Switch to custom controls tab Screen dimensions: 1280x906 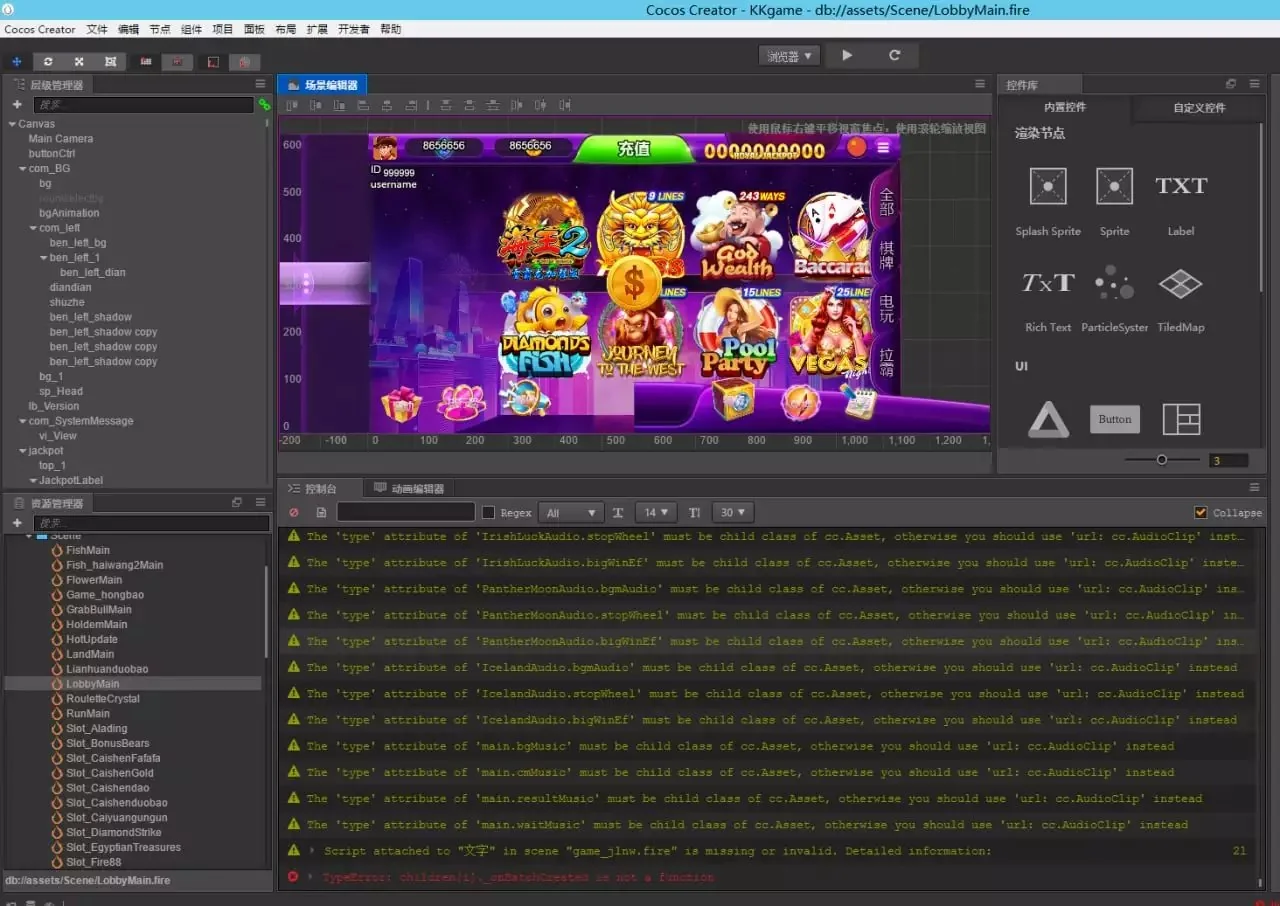[1199, 108]
